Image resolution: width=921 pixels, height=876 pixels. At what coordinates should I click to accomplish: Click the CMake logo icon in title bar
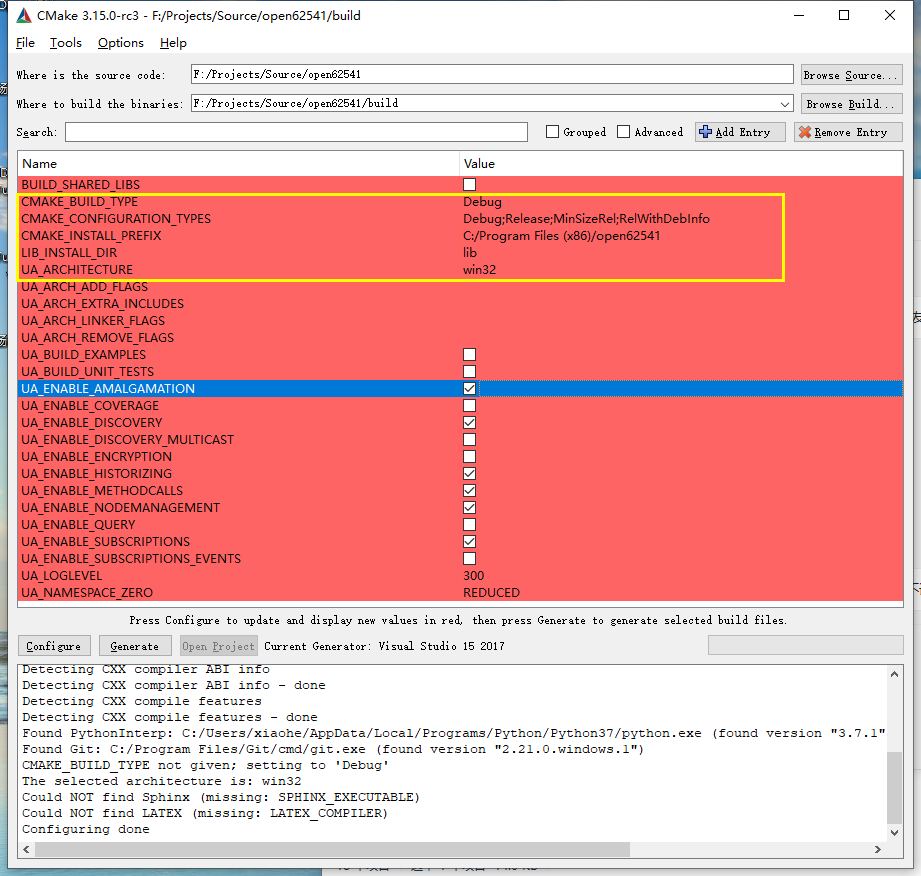tap(23, 16)
